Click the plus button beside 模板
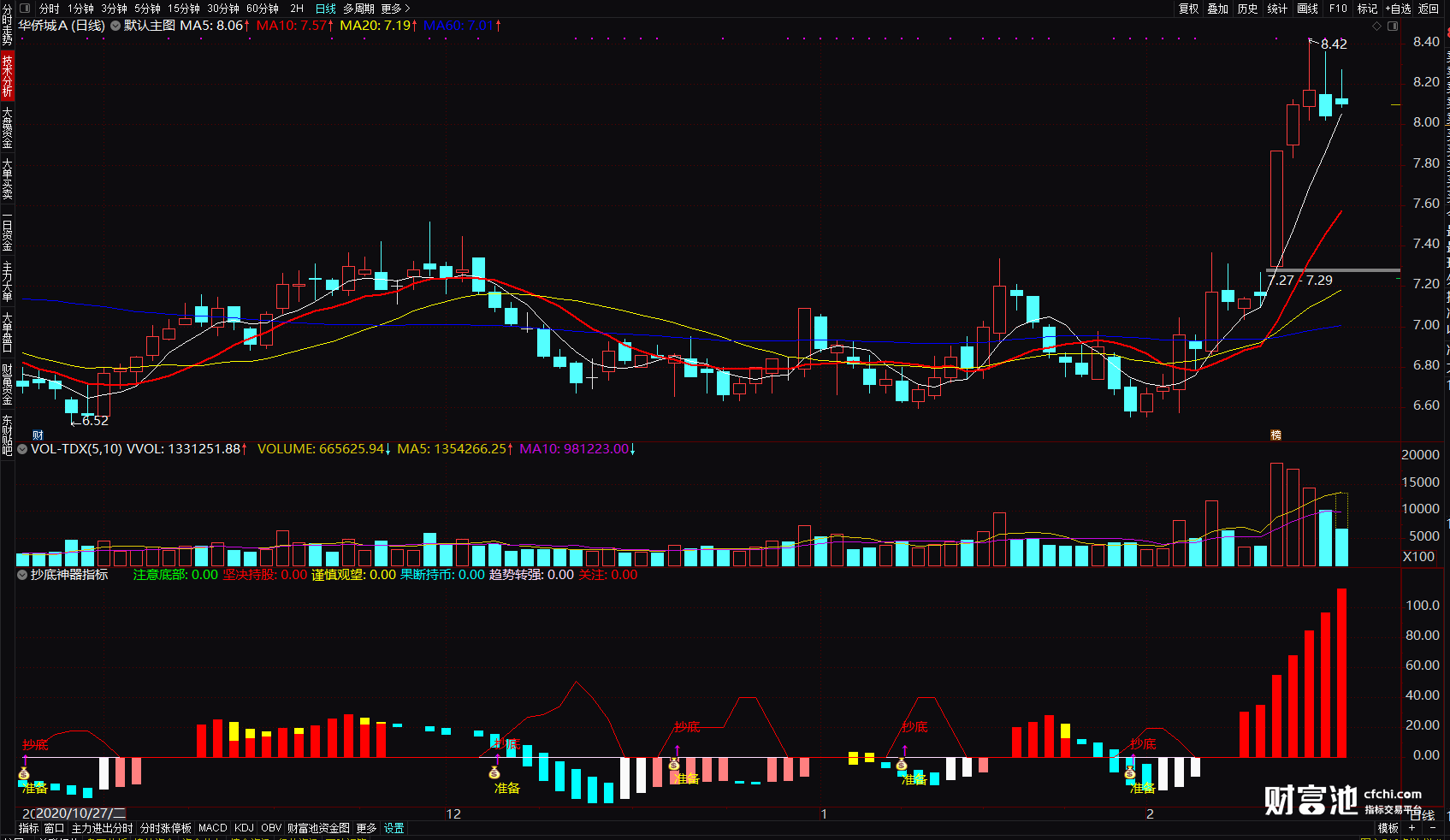The width and height of the screenshot is (1450, 840). 1412,828
